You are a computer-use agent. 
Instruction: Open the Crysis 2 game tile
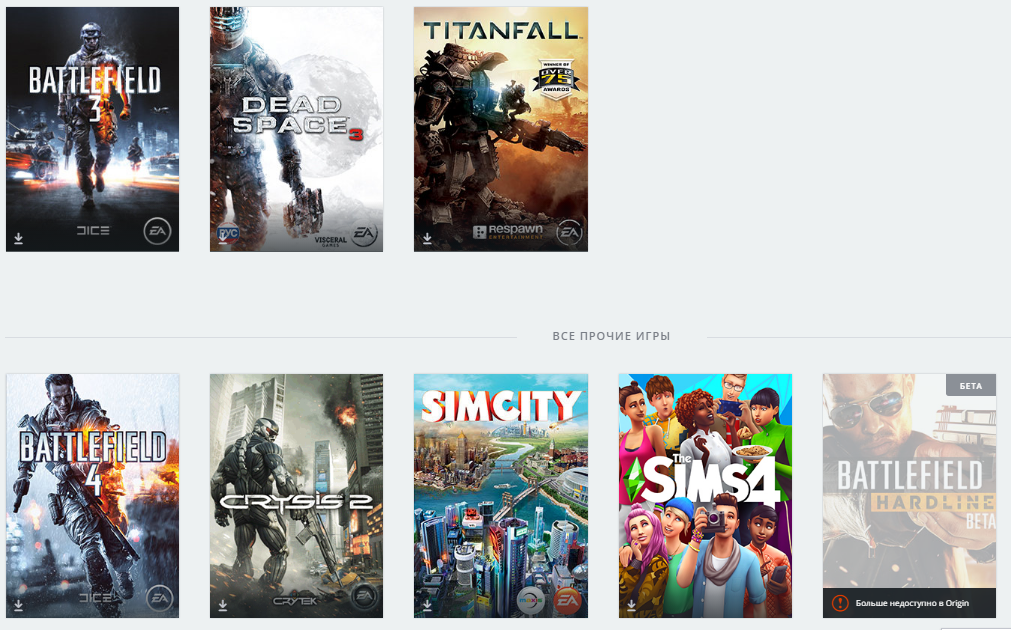tap(296, 496)
